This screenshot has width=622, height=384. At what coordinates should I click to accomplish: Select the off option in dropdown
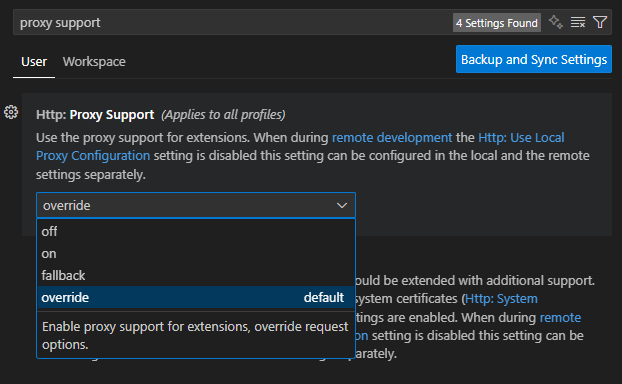pos(196,231)
